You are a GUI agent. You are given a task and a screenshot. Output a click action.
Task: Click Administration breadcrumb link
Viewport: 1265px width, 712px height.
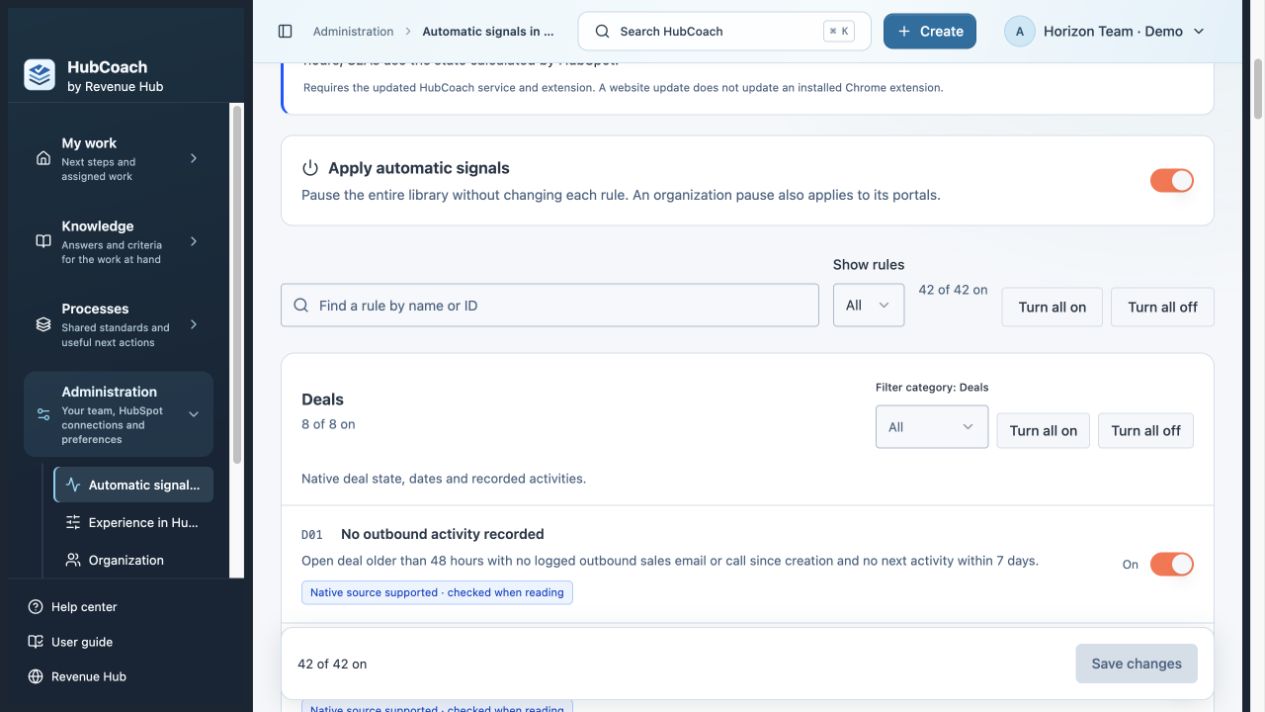pyautogui.click(x=353, y=31)
